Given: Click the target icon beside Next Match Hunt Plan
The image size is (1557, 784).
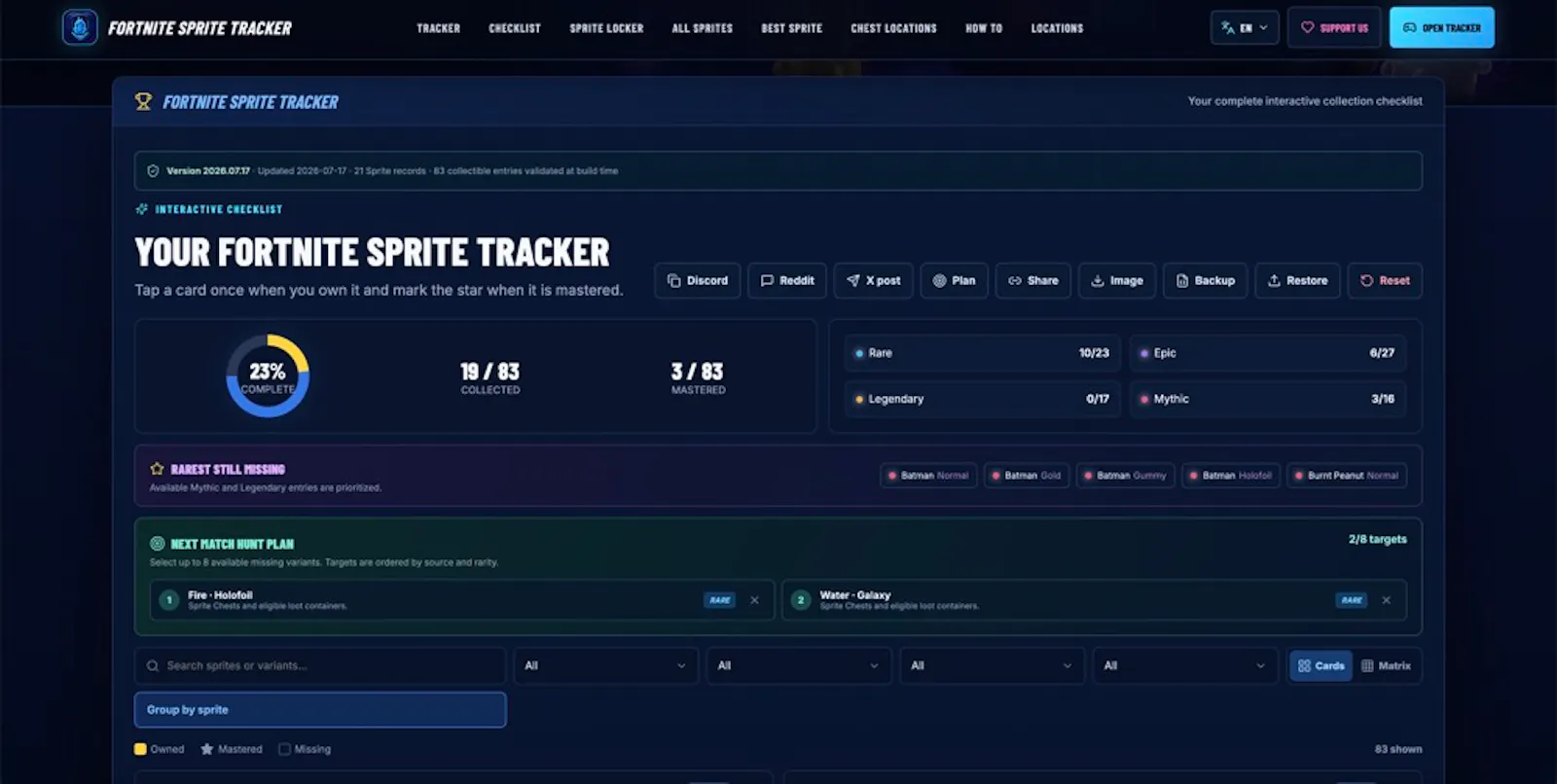Looking at the screenshot, I should tap(157, 544).
